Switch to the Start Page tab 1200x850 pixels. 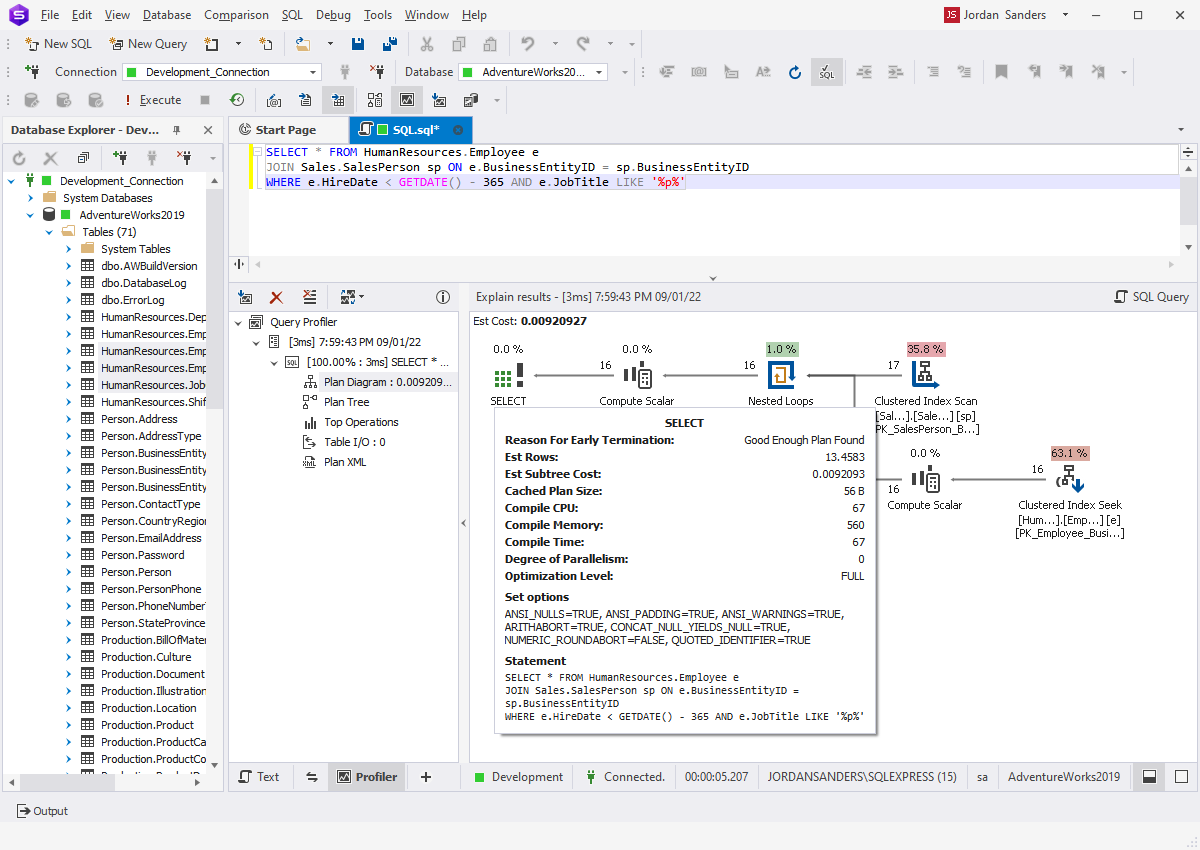click(x=289, y=129)
